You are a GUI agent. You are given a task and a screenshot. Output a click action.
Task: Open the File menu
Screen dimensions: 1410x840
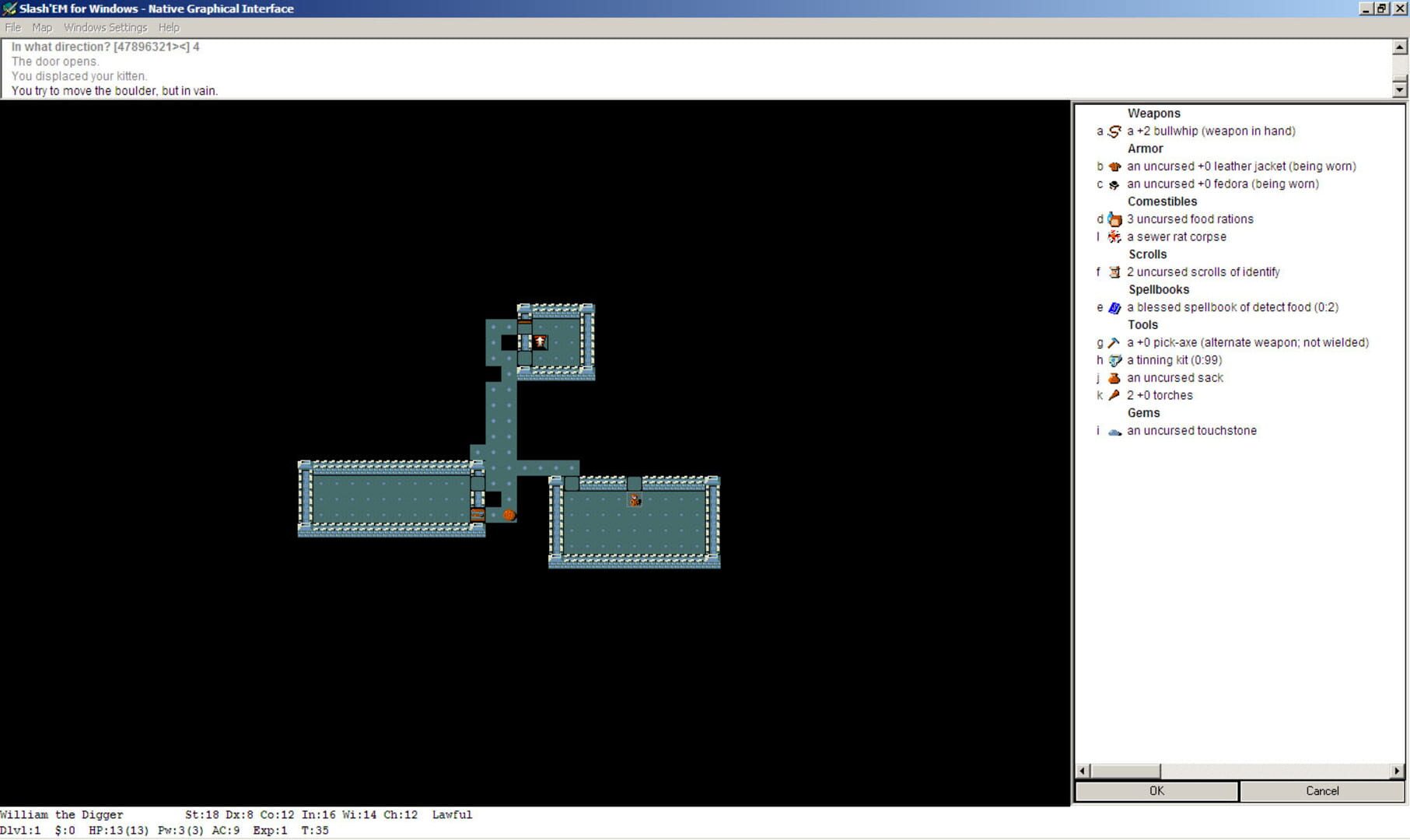click(13, 27)
